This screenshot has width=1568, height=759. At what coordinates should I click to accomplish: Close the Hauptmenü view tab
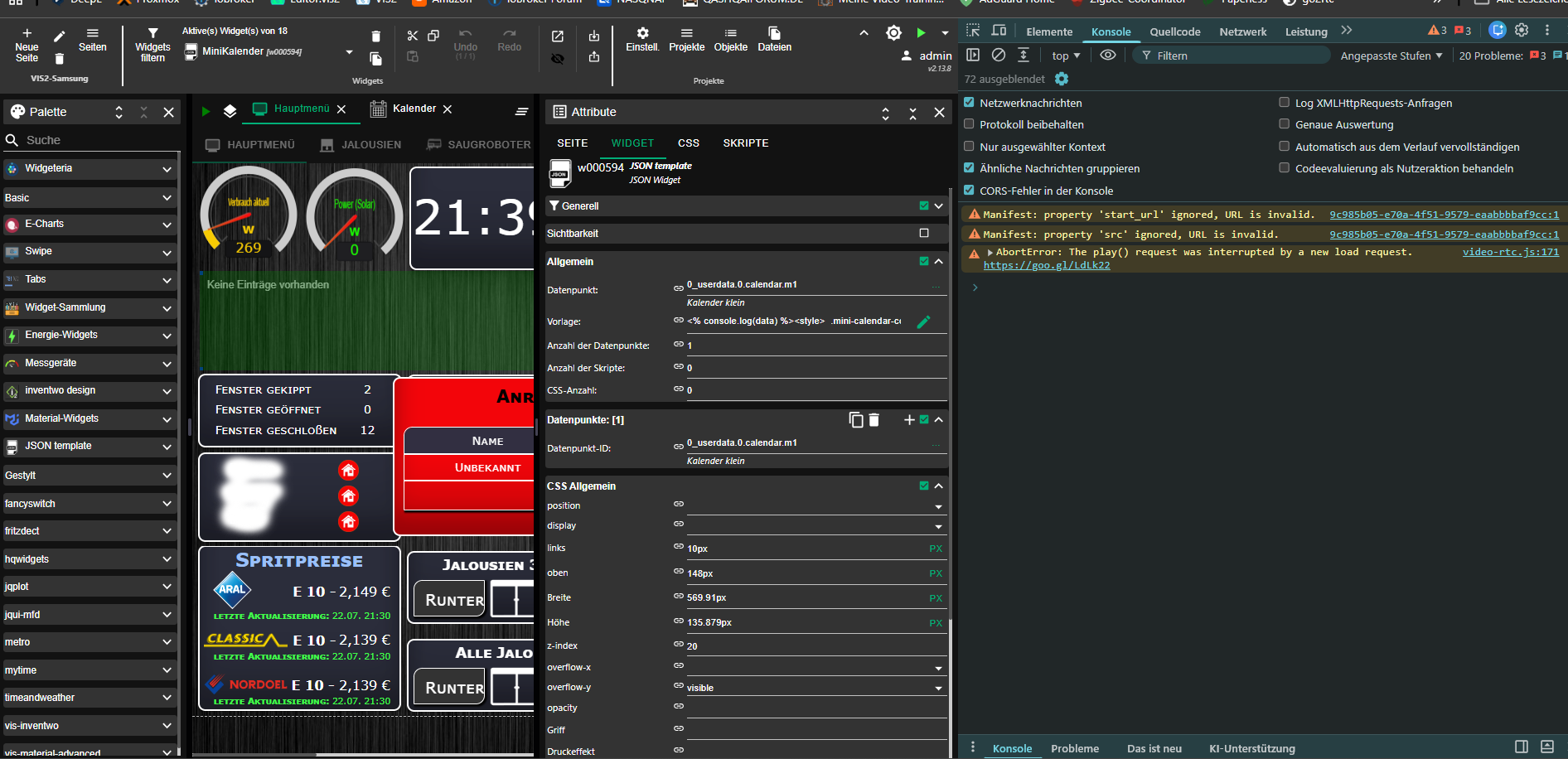341,109
